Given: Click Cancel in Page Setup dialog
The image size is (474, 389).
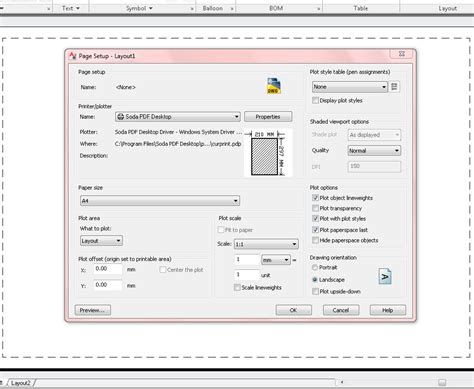Looking at the screenshot, I should tap(341, 310).
